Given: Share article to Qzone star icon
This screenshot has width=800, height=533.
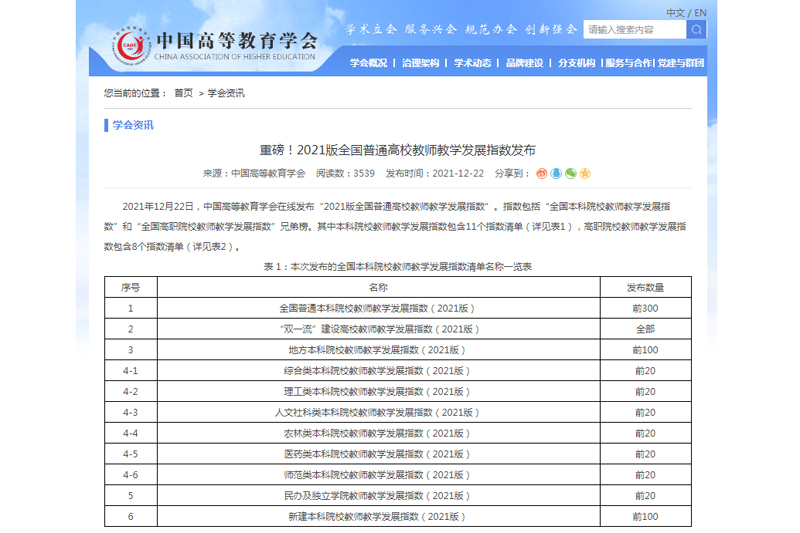Looking at the screenshot, I should (x=585, y=173).
